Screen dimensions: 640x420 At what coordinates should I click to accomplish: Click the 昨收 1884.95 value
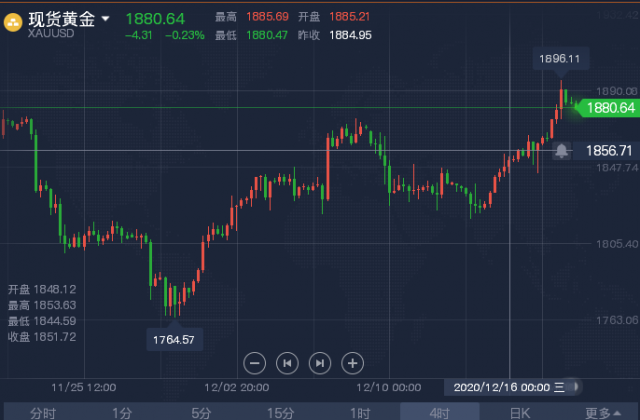[x=350, y=35]
